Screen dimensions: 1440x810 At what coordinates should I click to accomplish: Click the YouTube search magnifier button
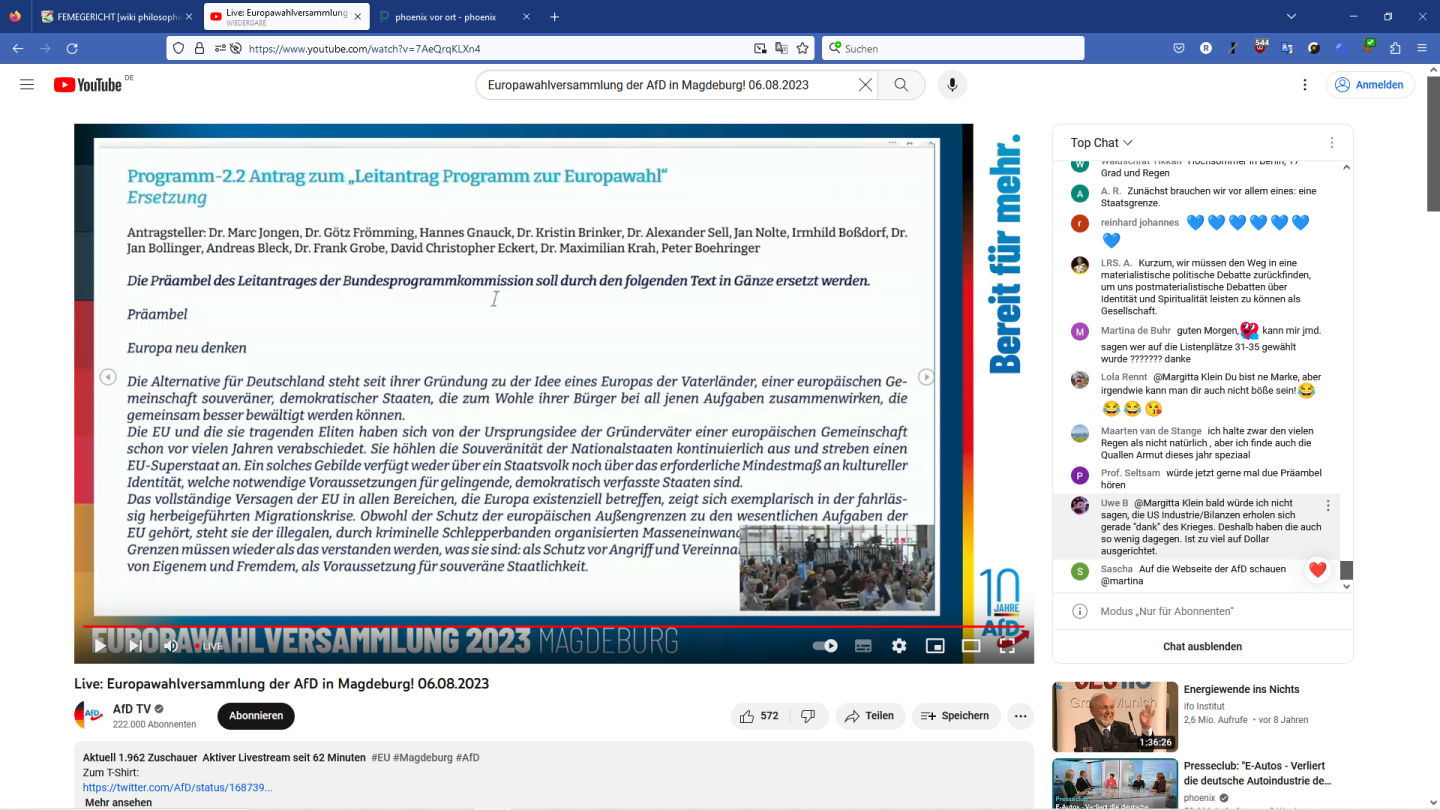pyautogui.click(x=902, y=85)
